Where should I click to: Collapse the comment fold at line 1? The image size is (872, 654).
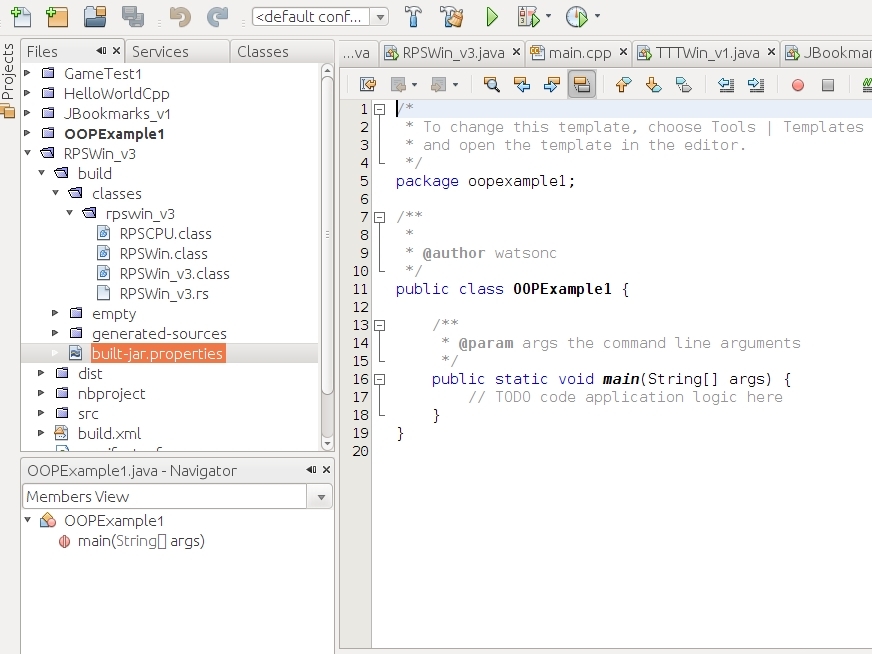[379, 110]
